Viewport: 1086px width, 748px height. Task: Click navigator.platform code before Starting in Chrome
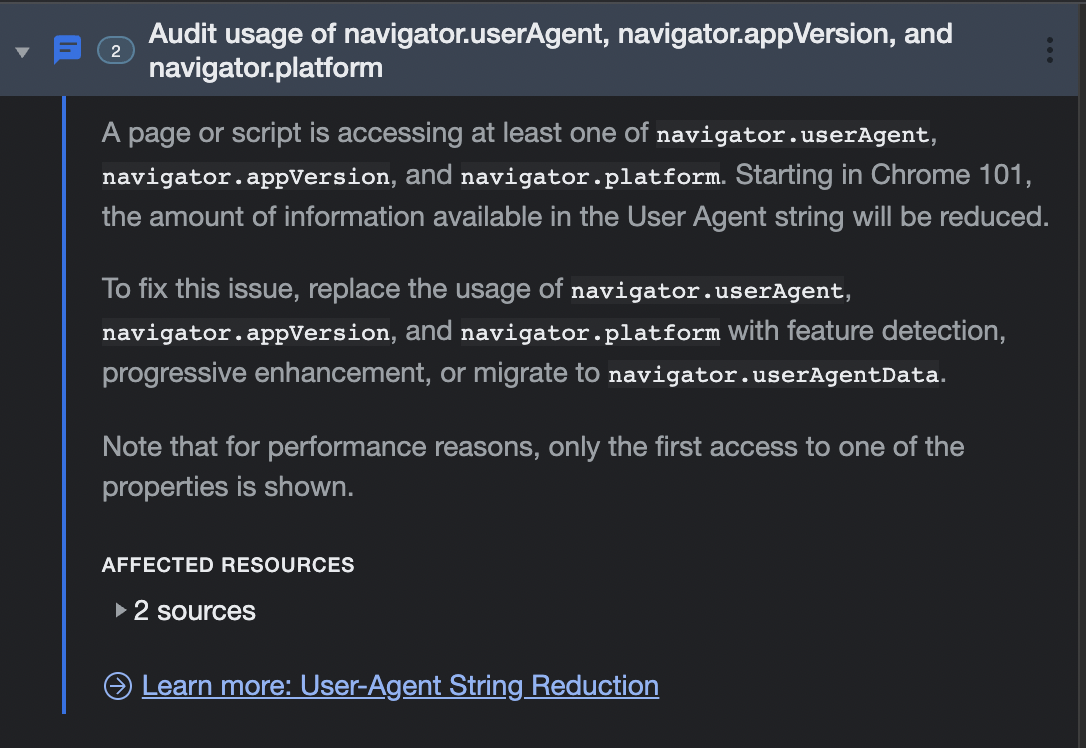[591, 177]
